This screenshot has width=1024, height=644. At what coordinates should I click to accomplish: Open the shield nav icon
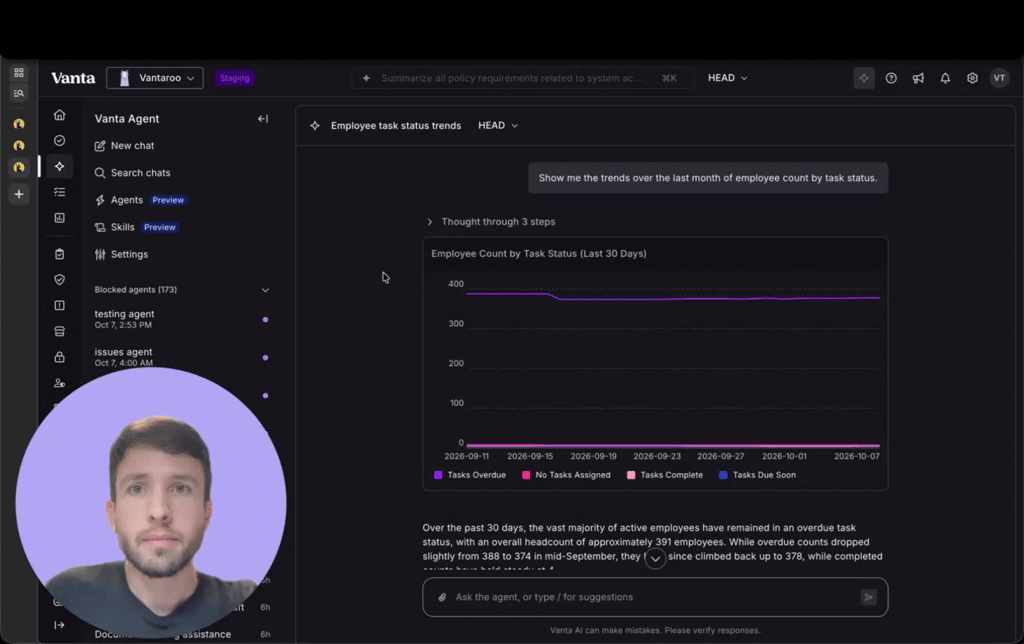[59, 280]
